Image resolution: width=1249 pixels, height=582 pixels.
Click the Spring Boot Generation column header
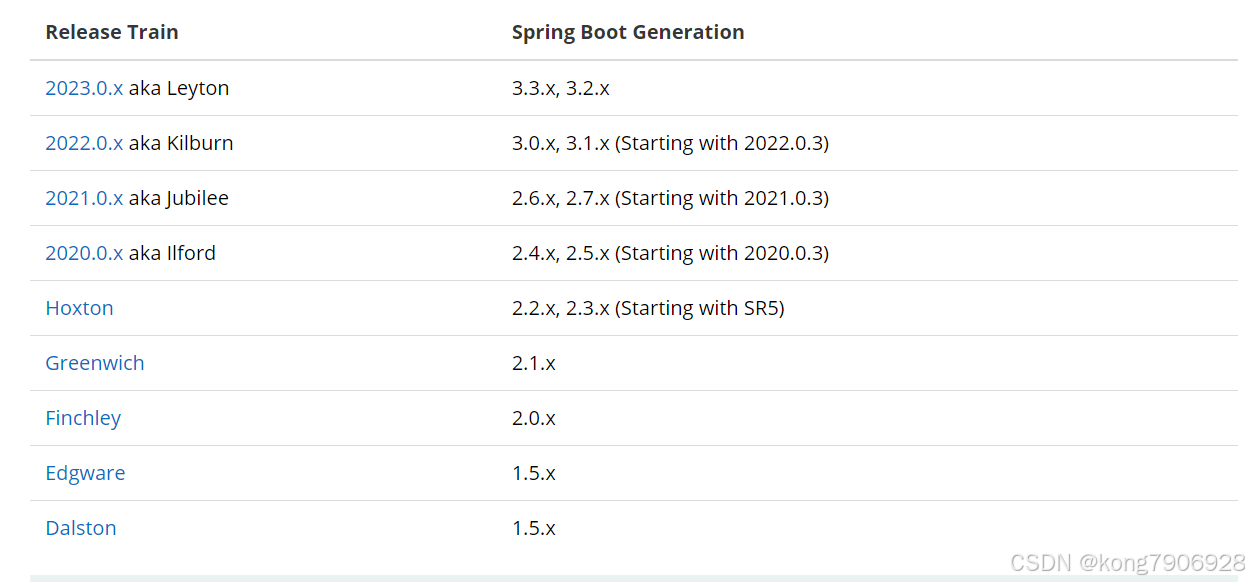click(628, 32)
